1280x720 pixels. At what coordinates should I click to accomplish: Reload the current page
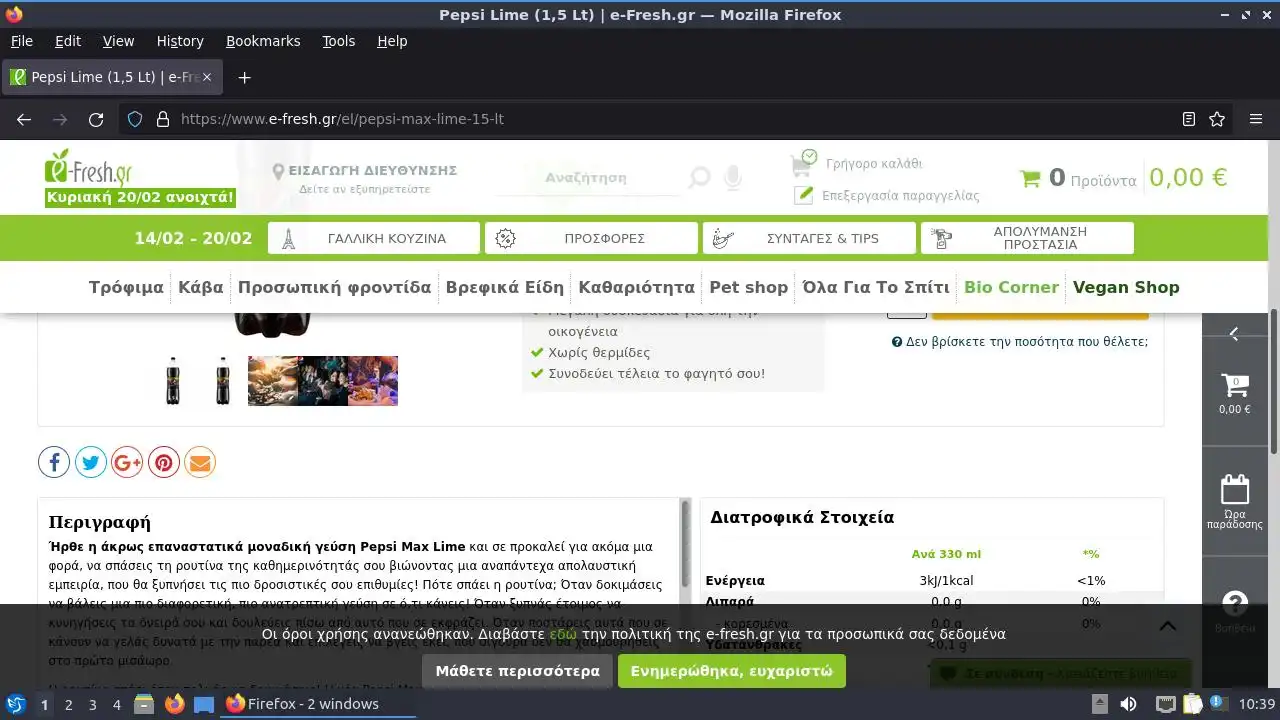pos(96,119)
